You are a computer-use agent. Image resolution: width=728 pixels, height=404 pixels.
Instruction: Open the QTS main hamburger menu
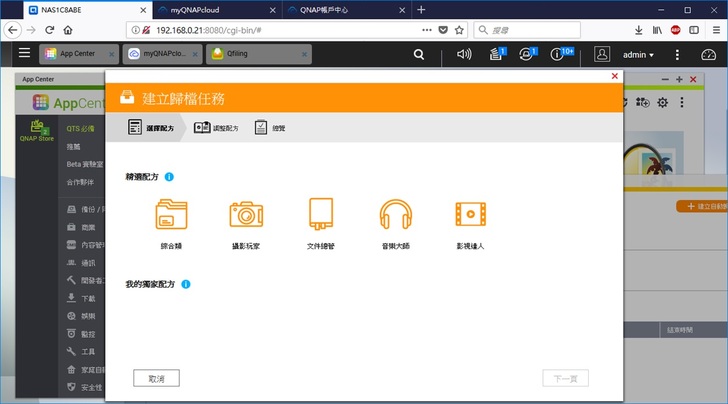click(24, 53)
